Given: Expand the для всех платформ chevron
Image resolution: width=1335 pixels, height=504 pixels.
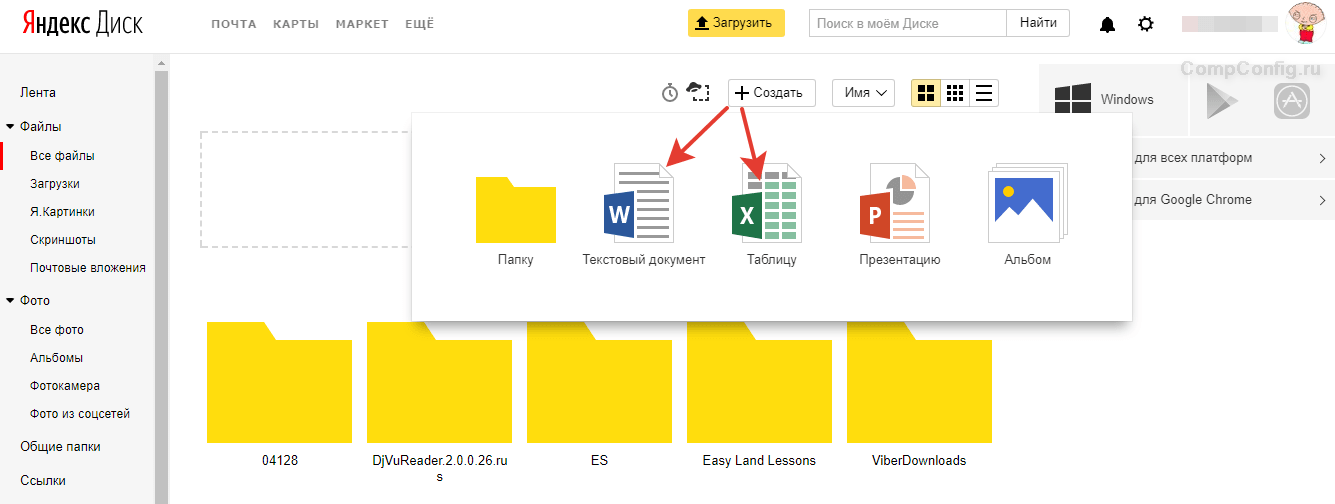Looking at the screenshot, I should coord(1322,158).
